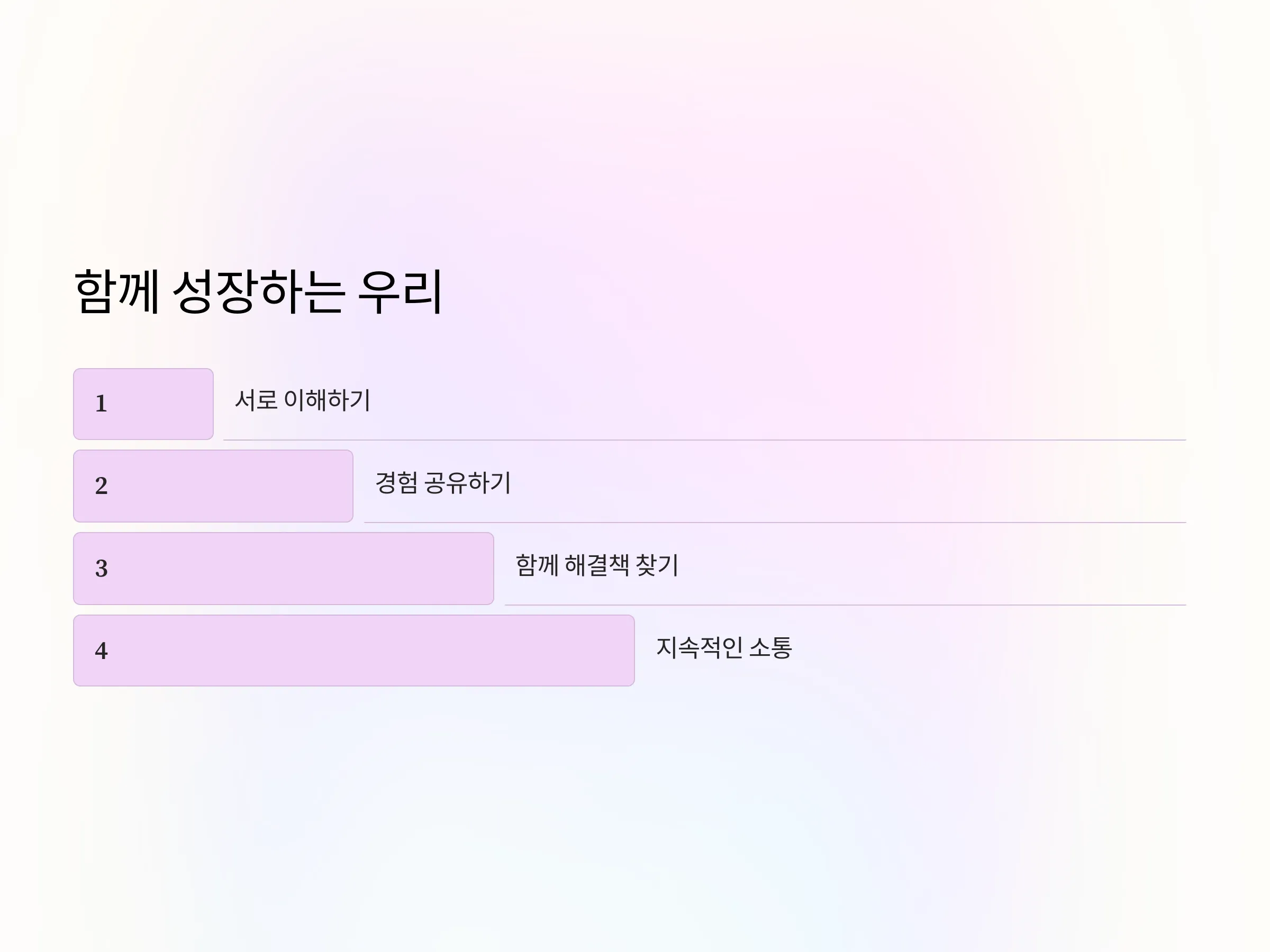Image resolution: width=1270 pixels, height=952 pixels.
Task: Click the digit 3 inside third box
Action: pyautogui.click(x=101, y=568)
